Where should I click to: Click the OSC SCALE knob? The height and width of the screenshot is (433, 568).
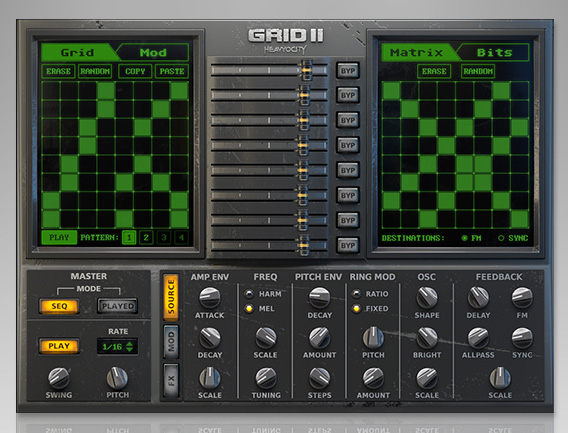[427, 378]
